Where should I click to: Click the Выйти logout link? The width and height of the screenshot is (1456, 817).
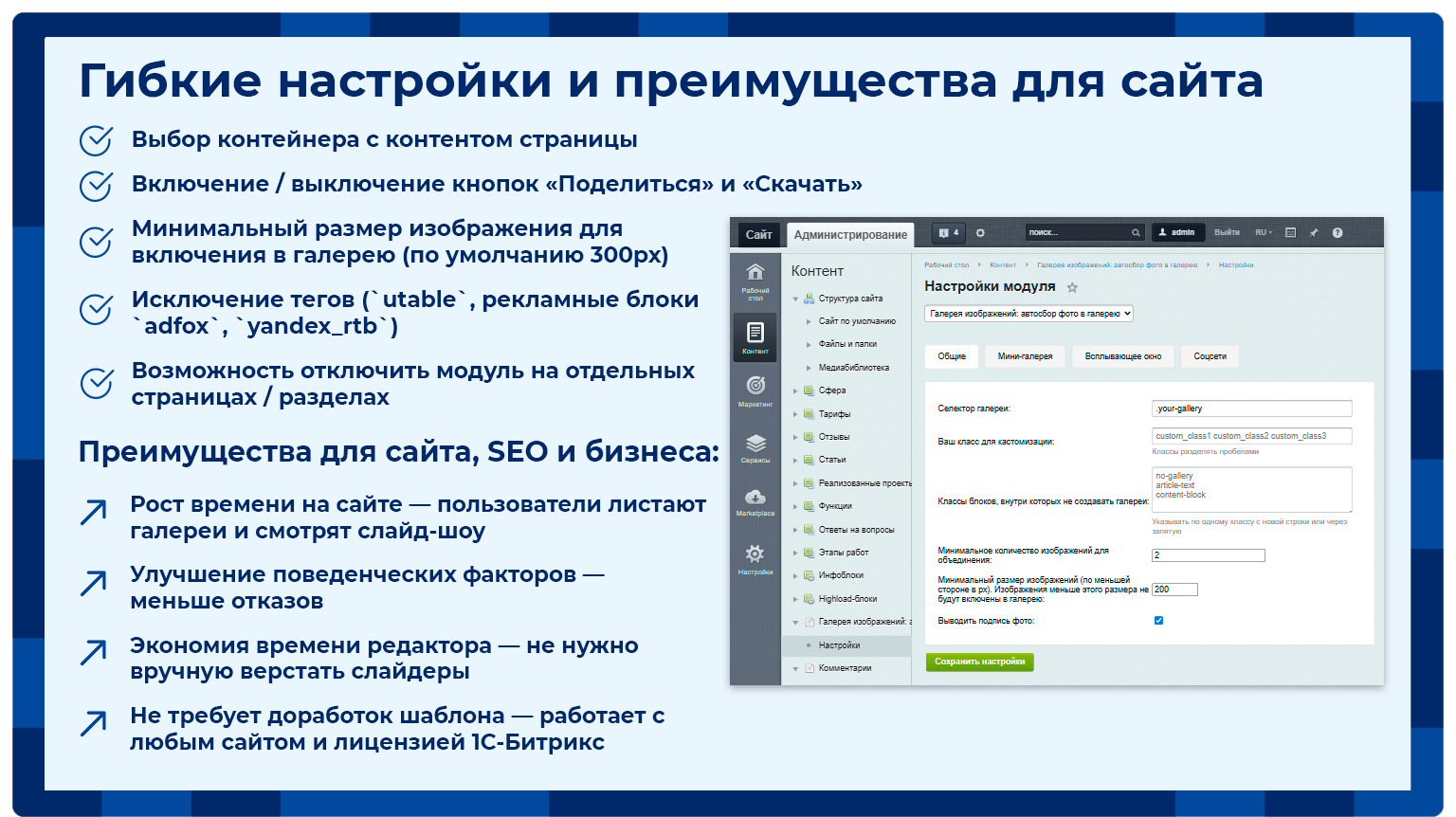(1227, 232)
